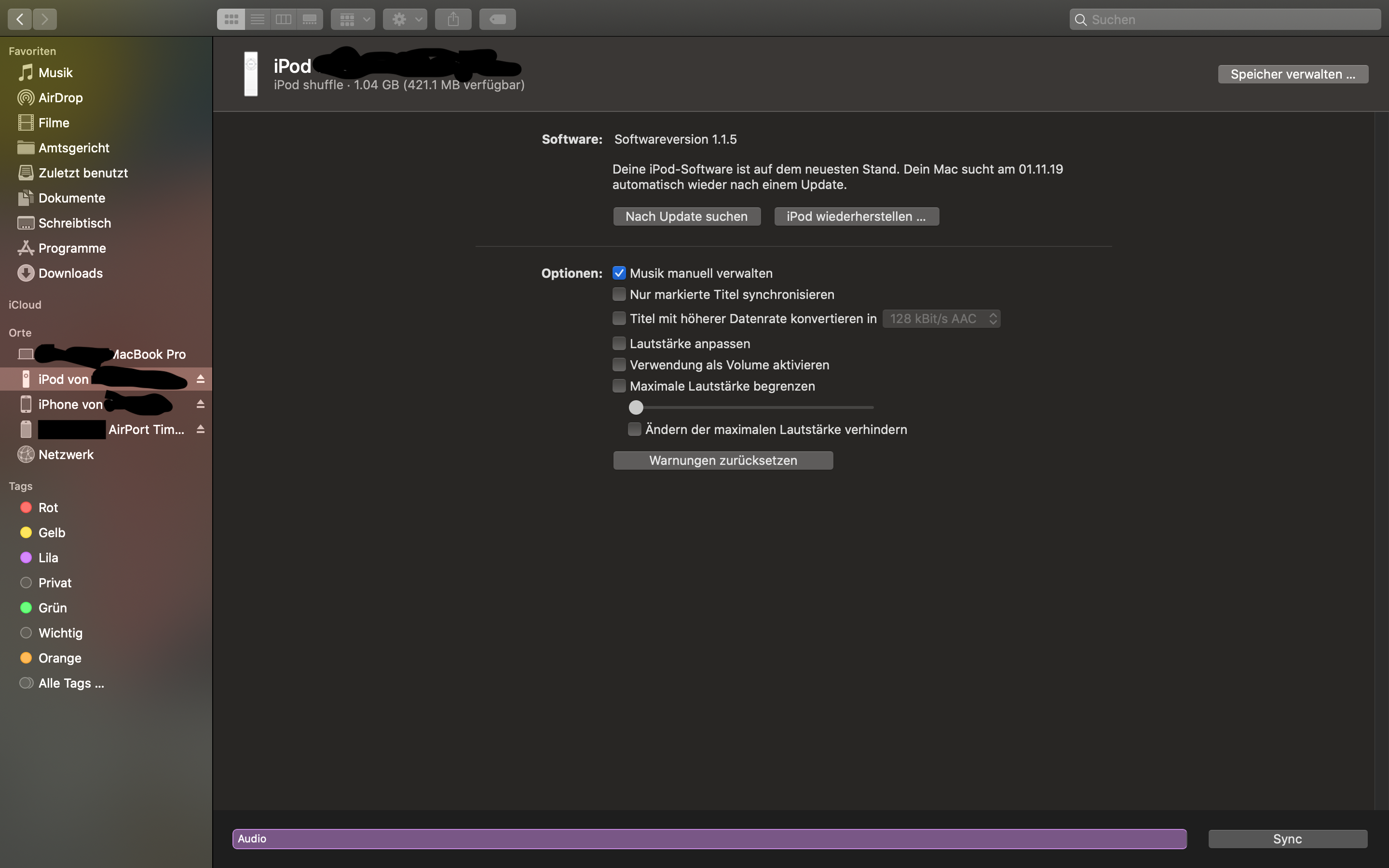Eject the AirPort Time Capsule
The image size is (1389, 868).
pyautogui.click(x=200, y=429)
